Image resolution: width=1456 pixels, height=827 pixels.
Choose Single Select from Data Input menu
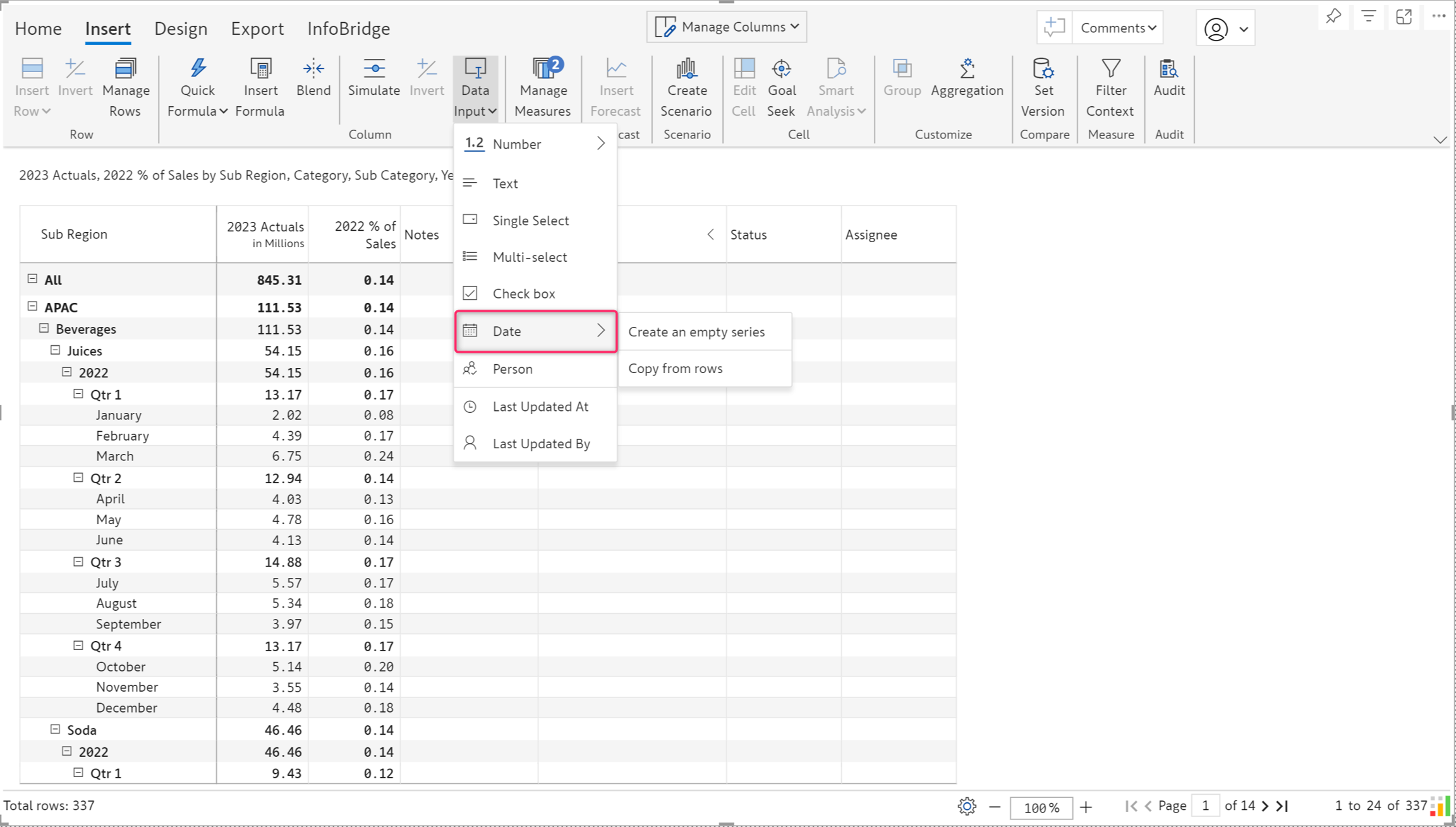(530, 220)
